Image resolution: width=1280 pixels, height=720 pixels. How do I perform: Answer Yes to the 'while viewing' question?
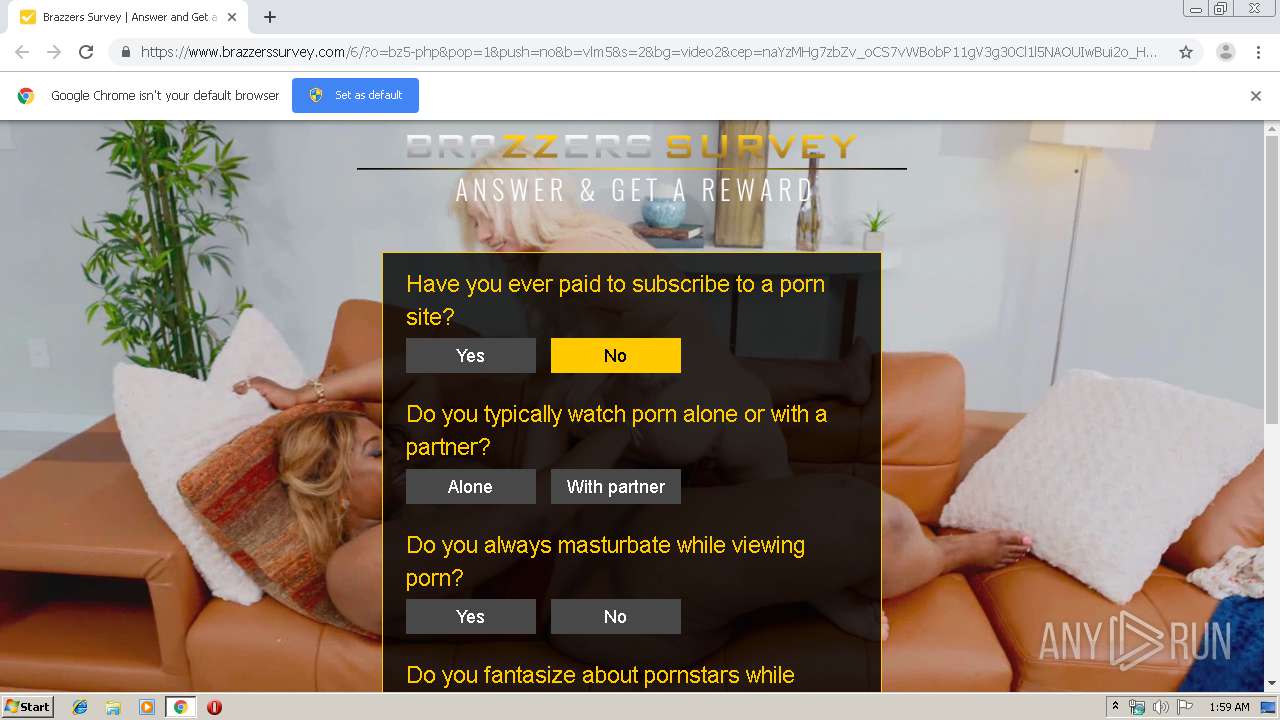click(471, 617)
